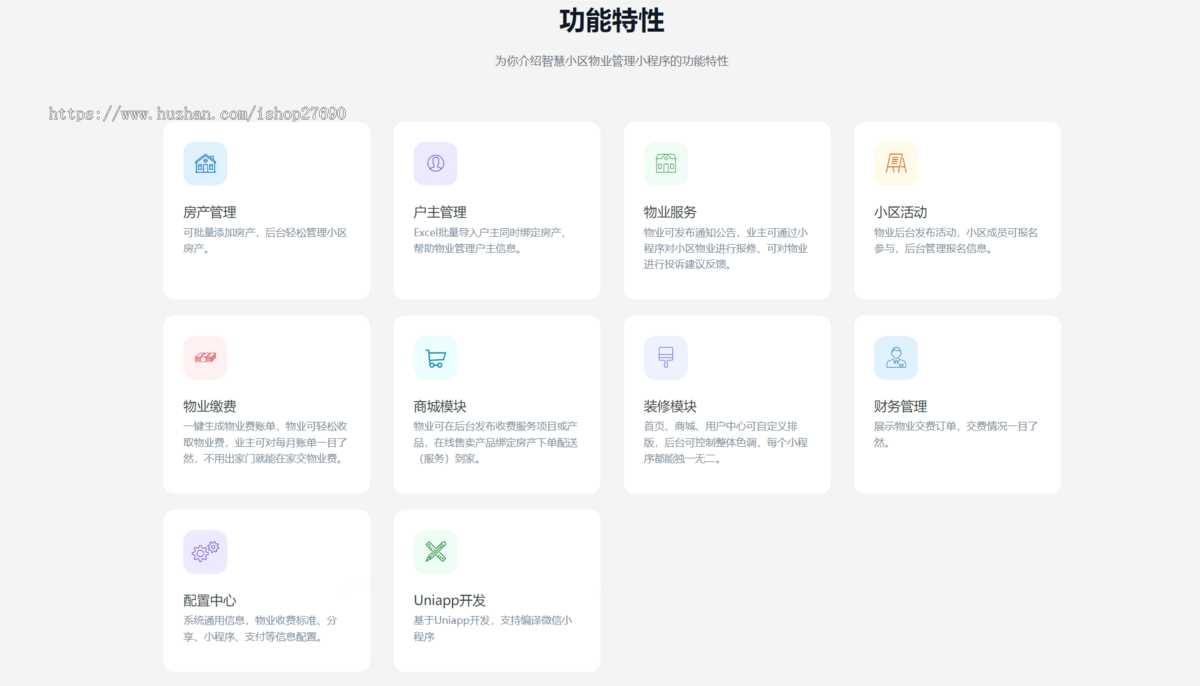
Task: Click description starting 展示物业交费订单
Action: (956, 434)
